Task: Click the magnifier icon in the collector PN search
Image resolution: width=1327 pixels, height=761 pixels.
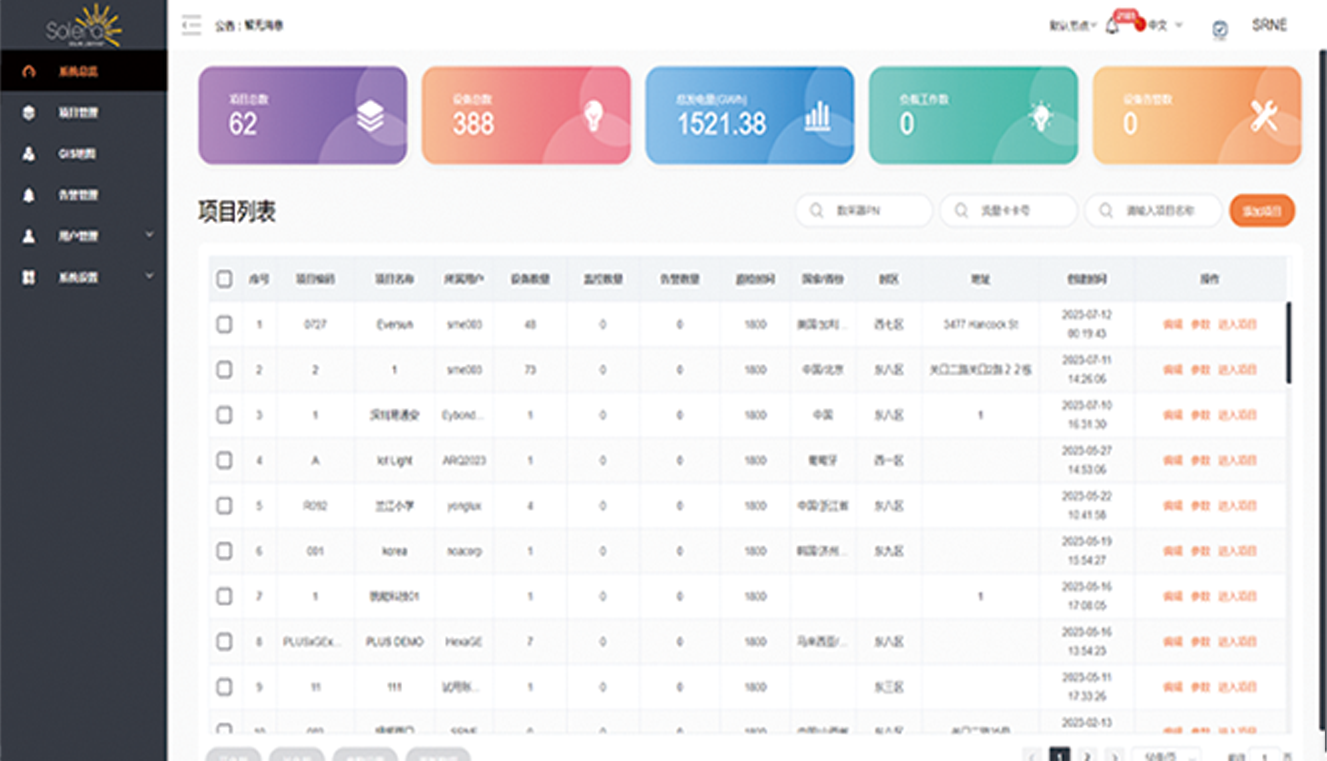Action: point(817,211)
